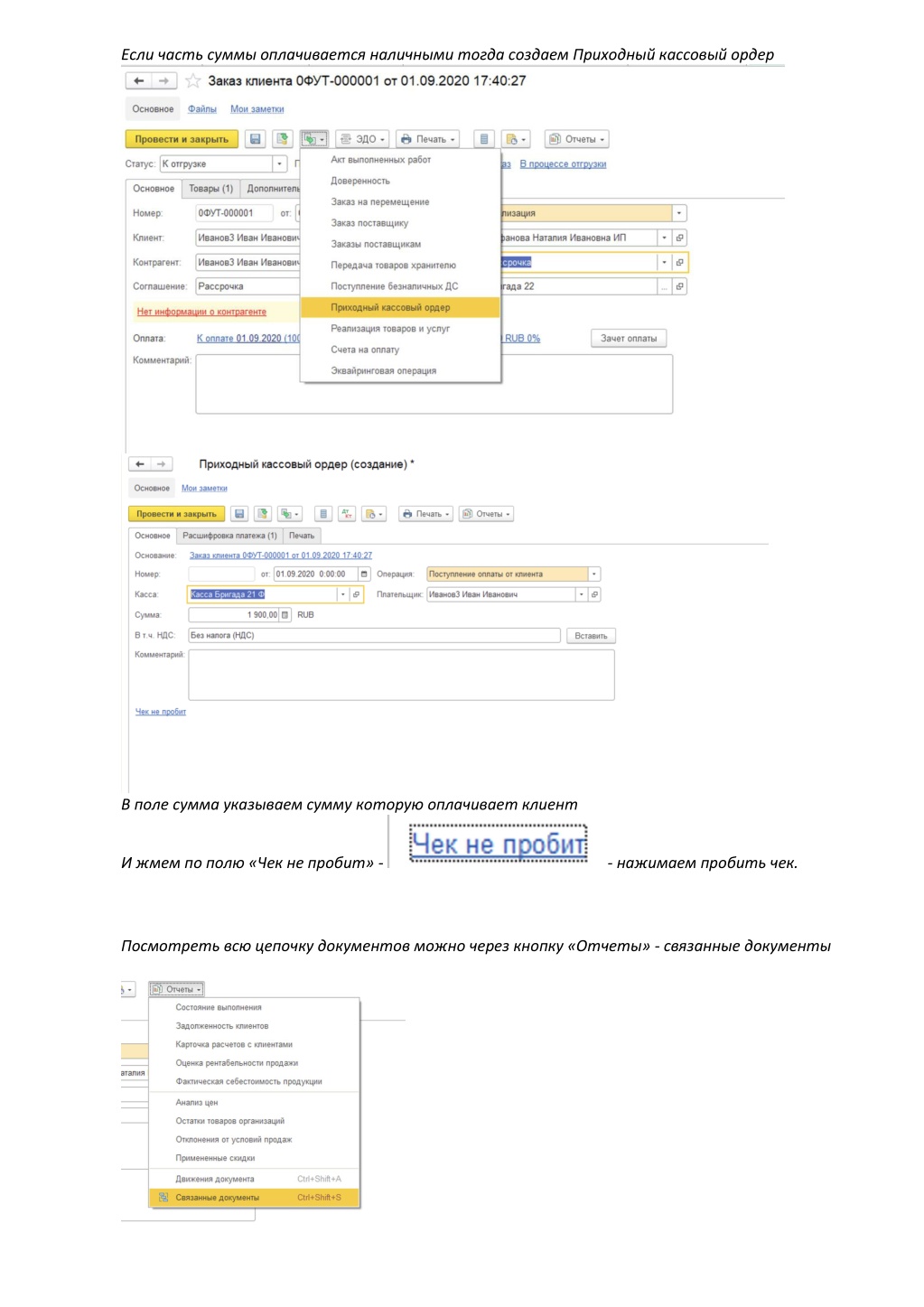This screenshot has width=924, height=1307.
Task: Open the Печать dropdown in Приходный кассовый ордер
Action: pos(426,514)
